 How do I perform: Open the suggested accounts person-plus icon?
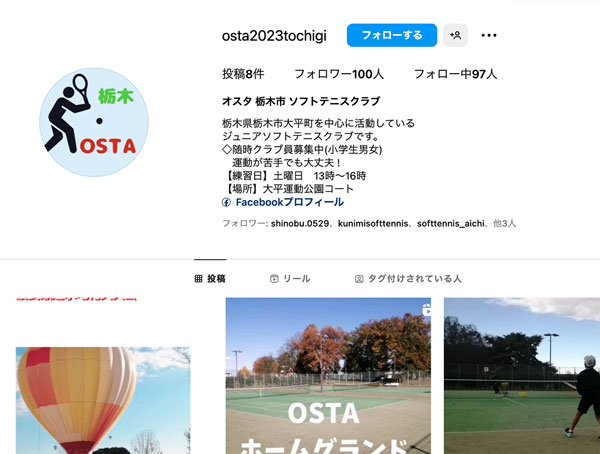point(455,35)
